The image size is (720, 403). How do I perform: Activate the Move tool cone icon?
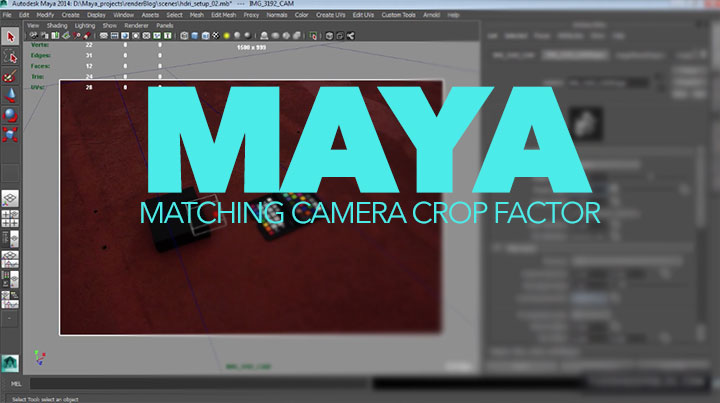10,95
